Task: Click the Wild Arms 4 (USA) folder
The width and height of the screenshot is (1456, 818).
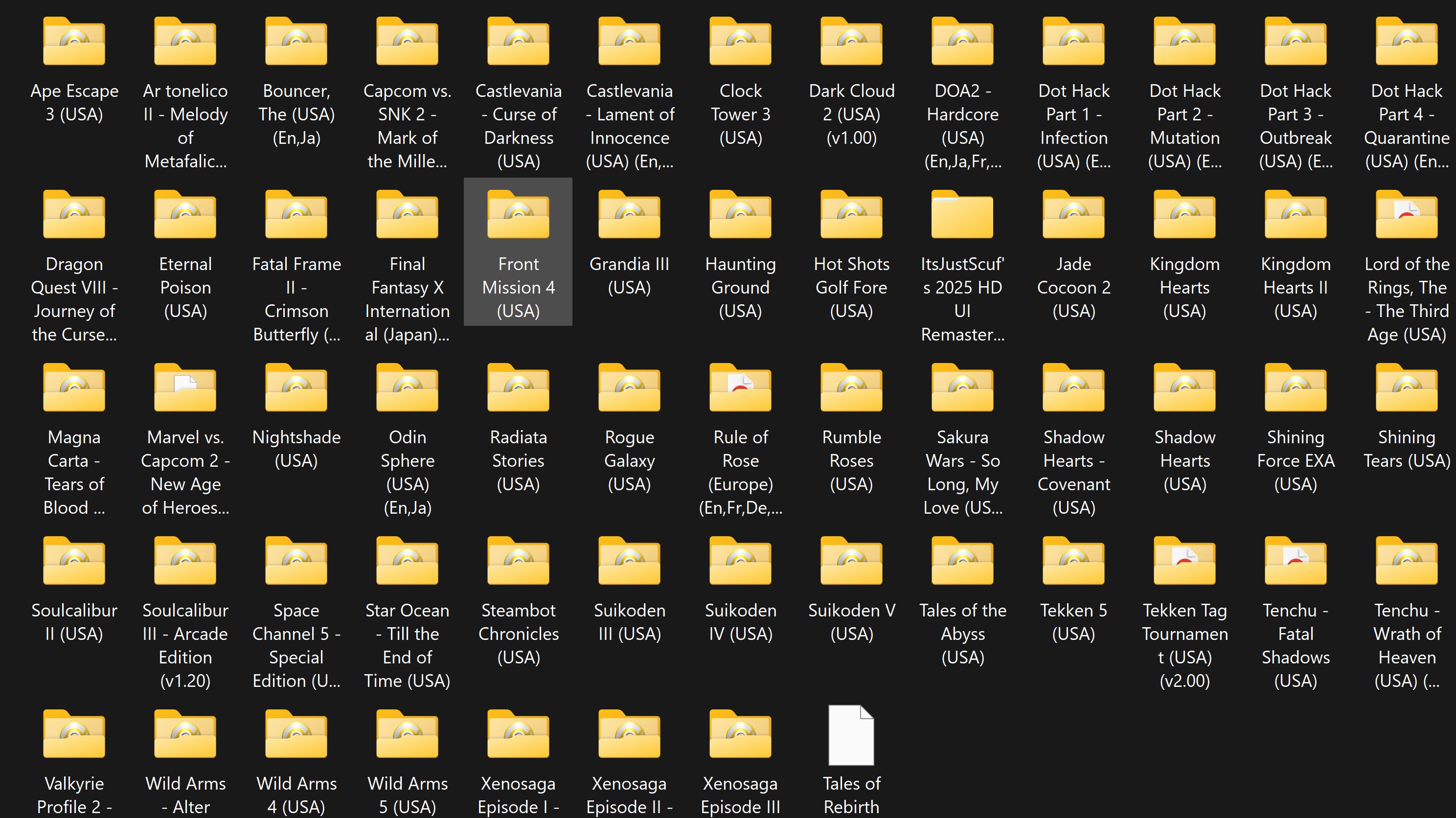Action: click(296, 733)
